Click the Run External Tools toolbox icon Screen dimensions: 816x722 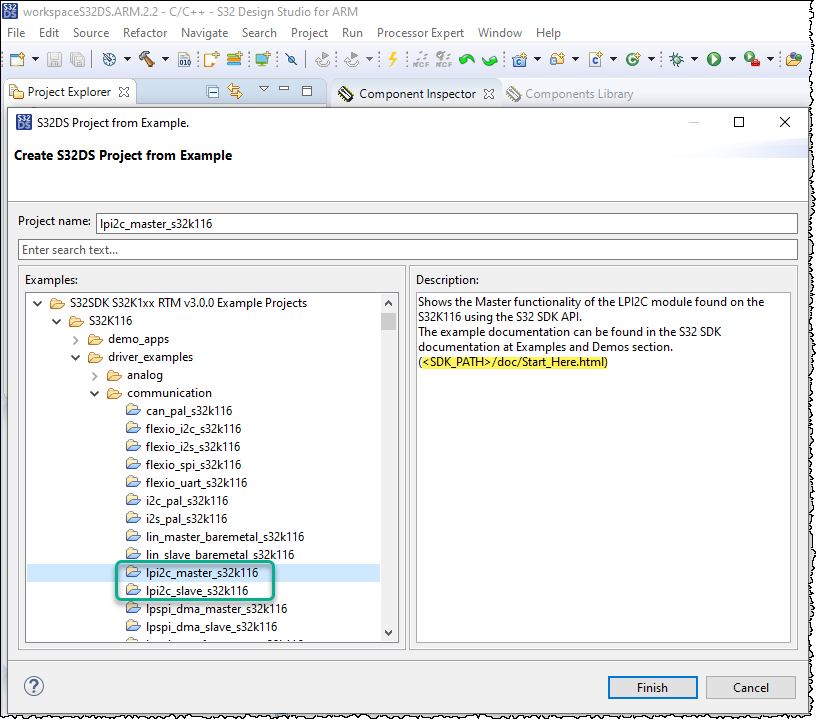point(751,59)
